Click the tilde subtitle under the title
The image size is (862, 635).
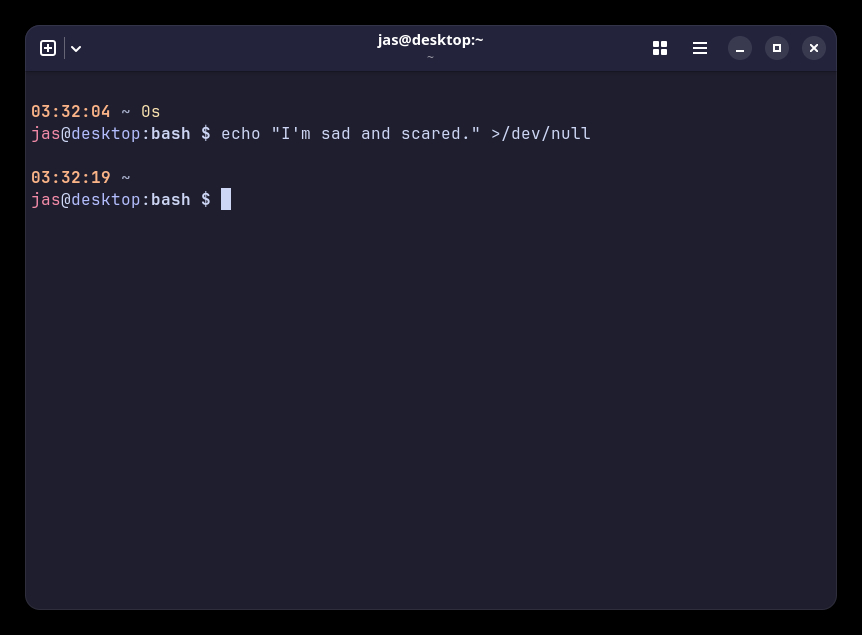(x=430, y=57)
